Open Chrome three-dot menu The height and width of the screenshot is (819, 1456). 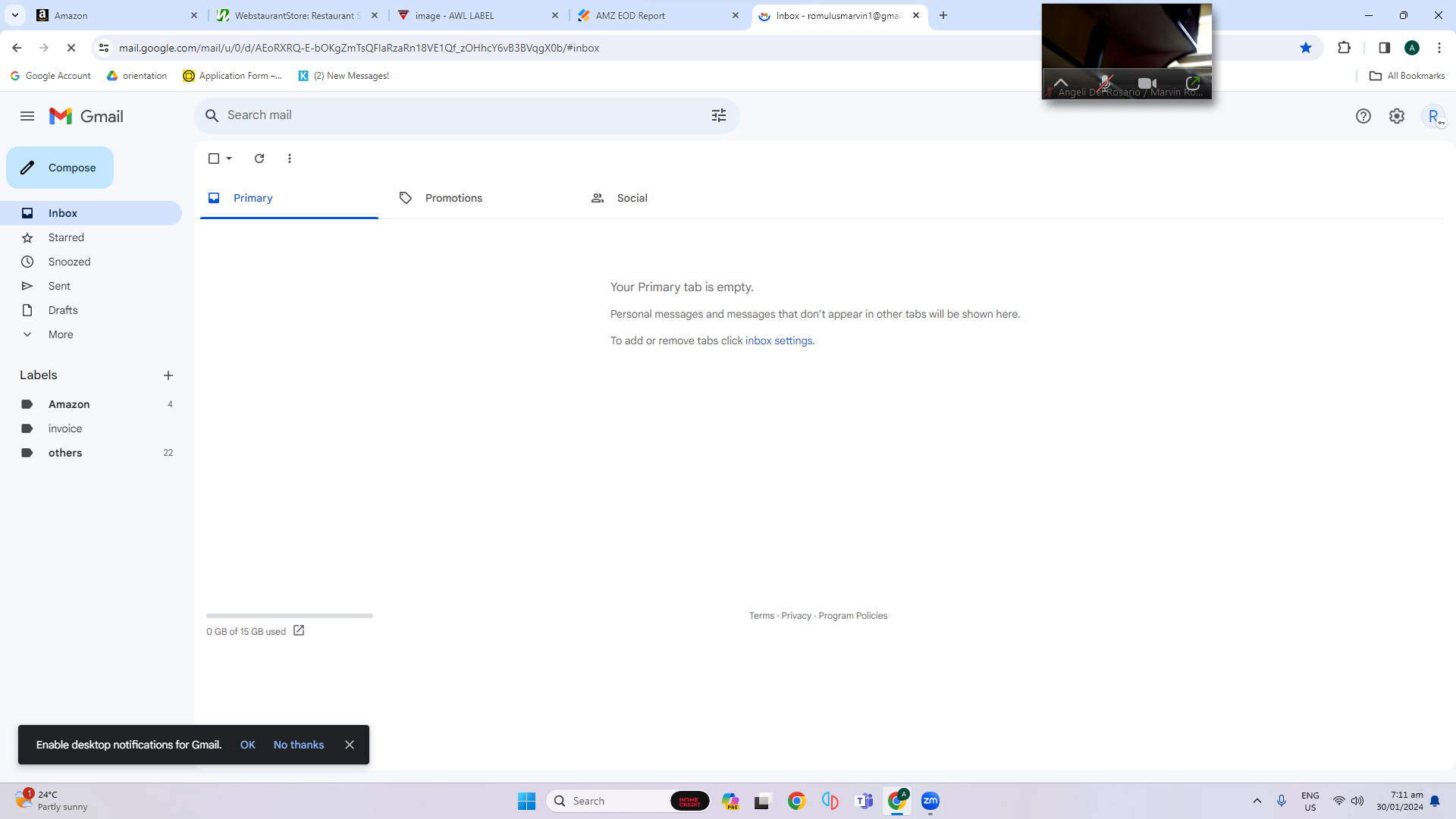pos(1439,48)
